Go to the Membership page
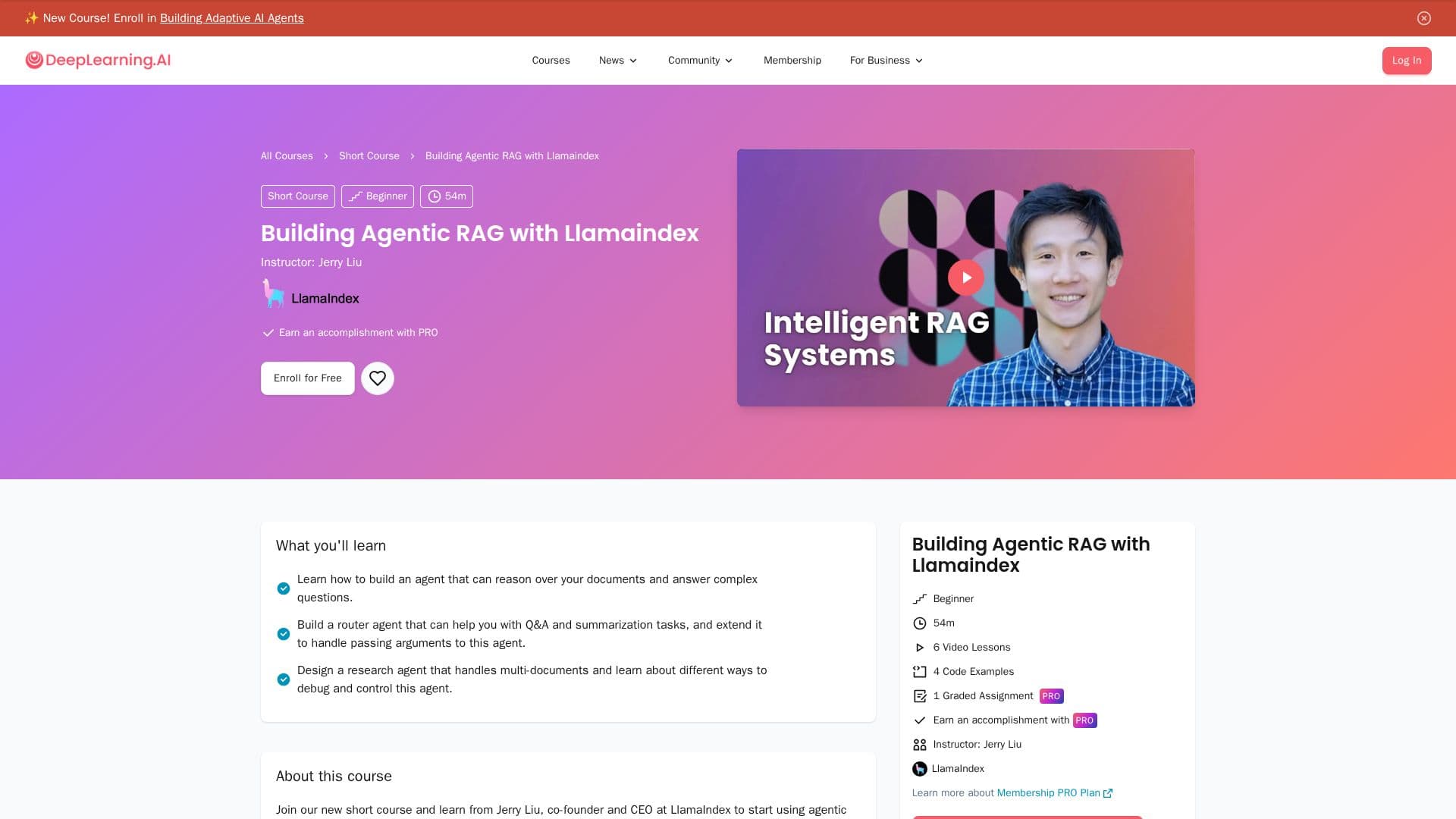 [x=792, y=61]
